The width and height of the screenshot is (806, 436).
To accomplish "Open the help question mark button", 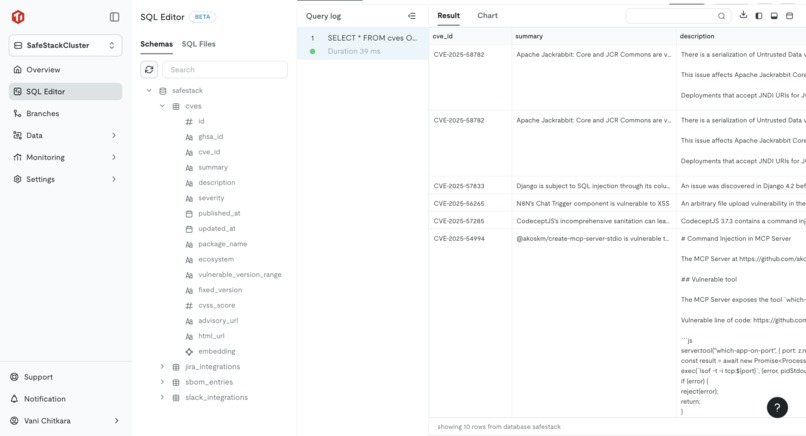I will pyautogui.click(x=777, y=408).
